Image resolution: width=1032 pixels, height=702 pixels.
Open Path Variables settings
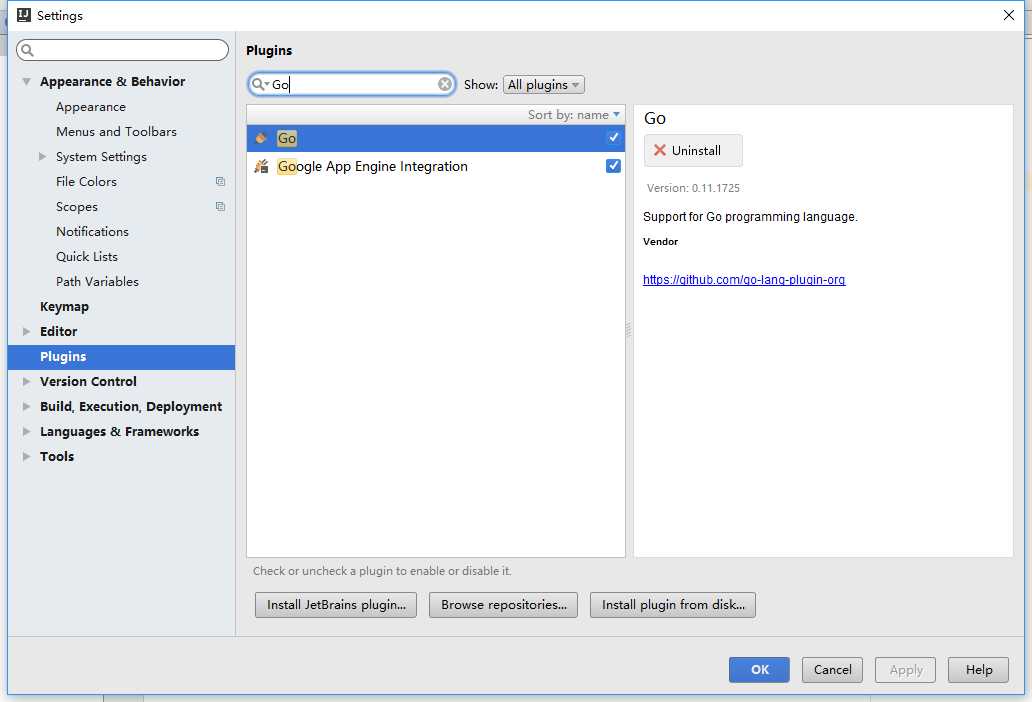pyautogui.click(x=97, y=282)
